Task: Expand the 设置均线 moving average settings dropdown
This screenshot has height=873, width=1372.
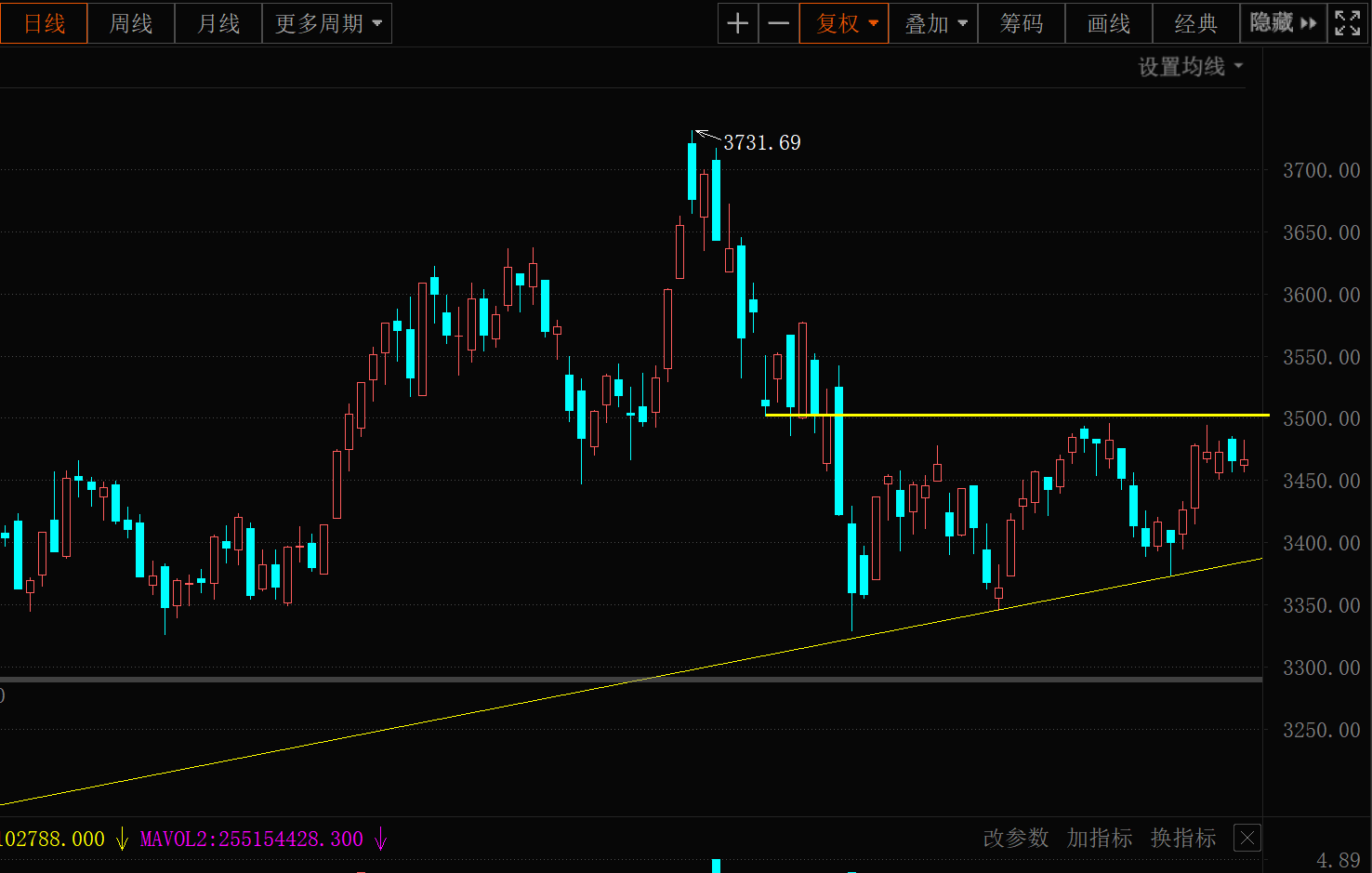Action: pyautogui.click(x=1191, y=67)
